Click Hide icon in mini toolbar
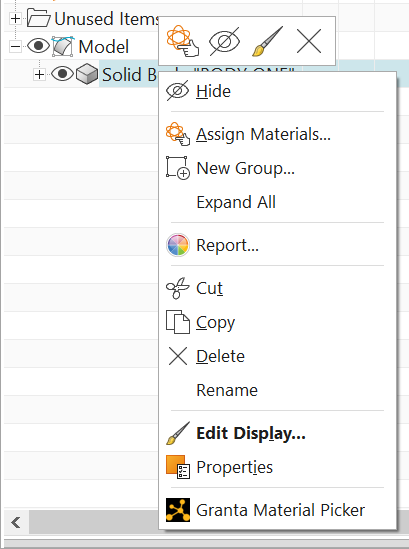 click(224, 41)
